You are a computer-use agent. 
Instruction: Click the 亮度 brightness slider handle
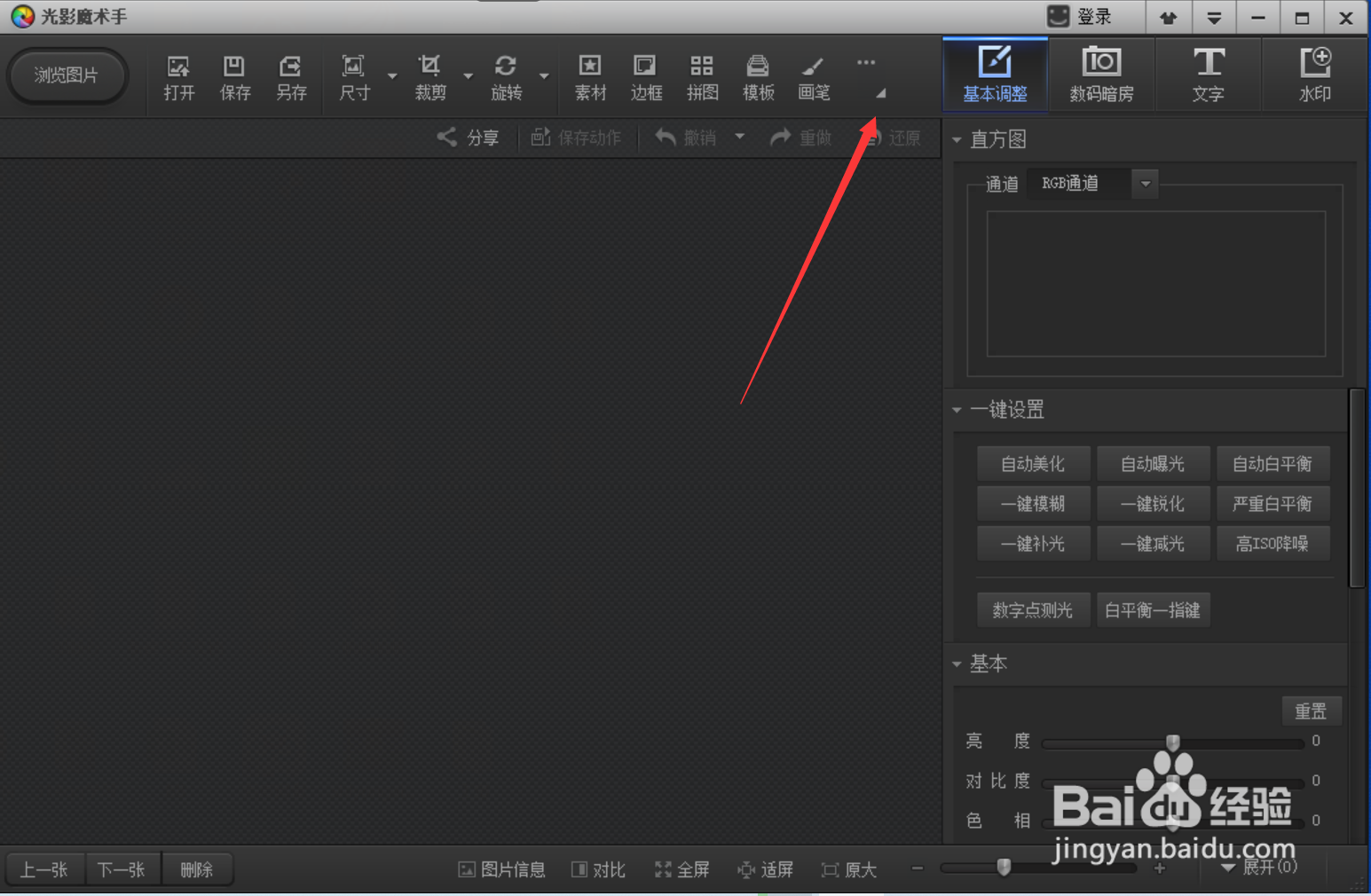(x=1173, y=742)
